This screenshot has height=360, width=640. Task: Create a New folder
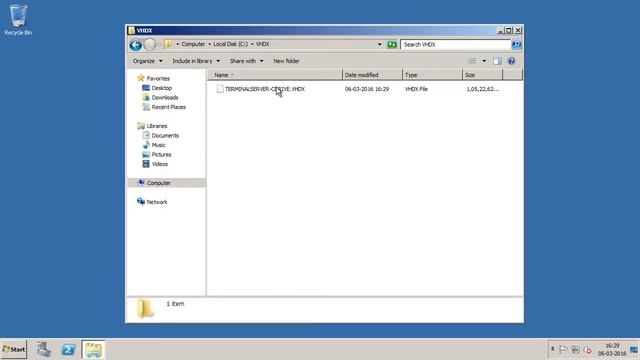pyautogui.click(x=287, y=61)
